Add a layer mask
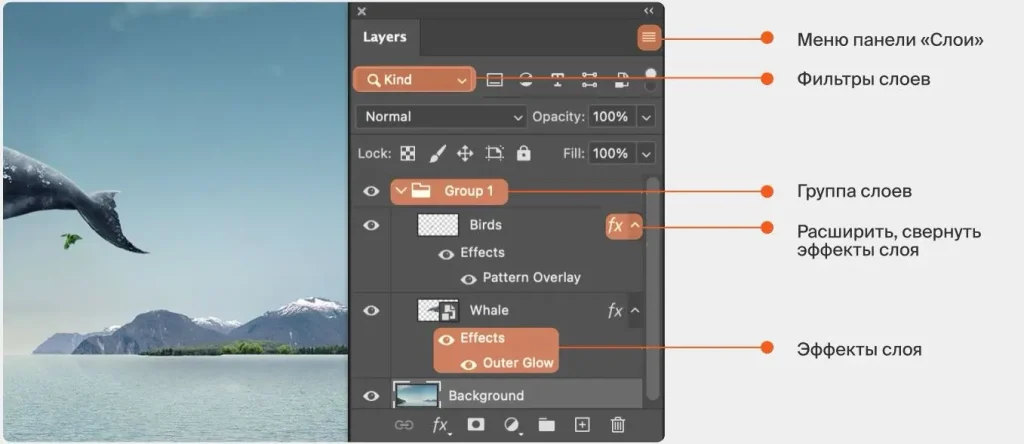The image size is (1024, 444). [476, 425]
